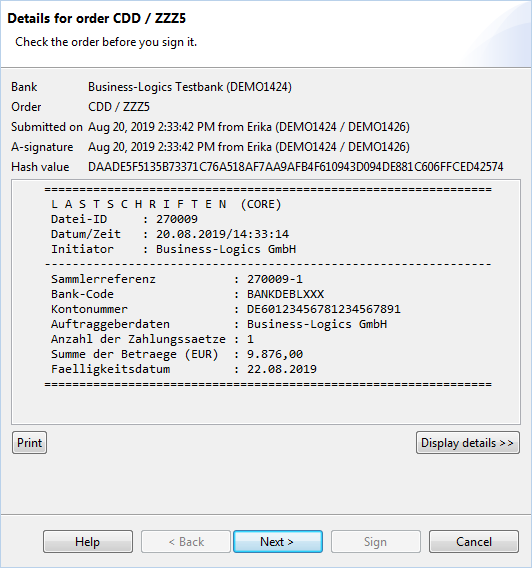
Task: Click the Datei-ID 270009 line
Action: (124, 219)
